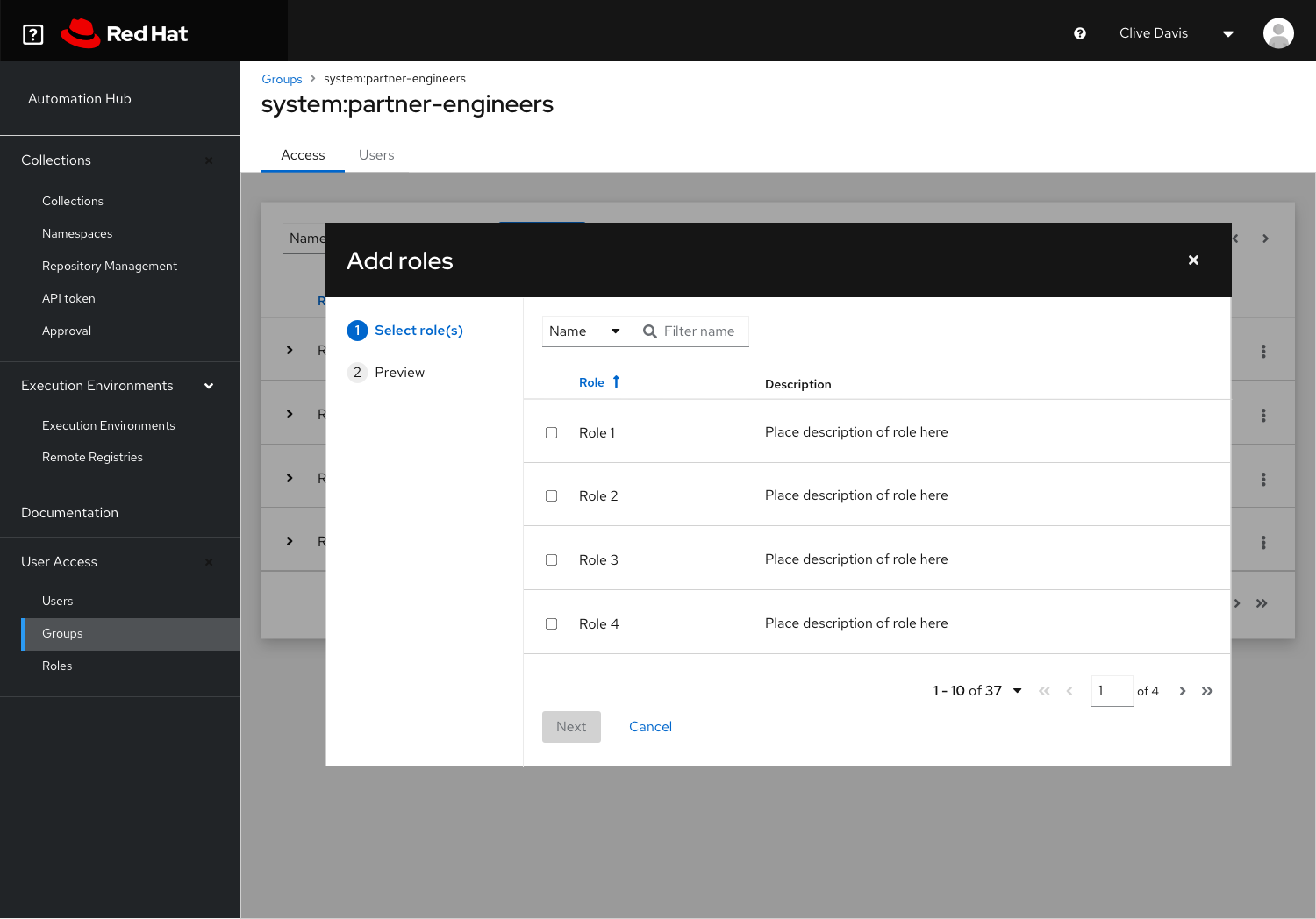
Task: Click next page arrow in background top pagination
Action: click(1265, 239)
